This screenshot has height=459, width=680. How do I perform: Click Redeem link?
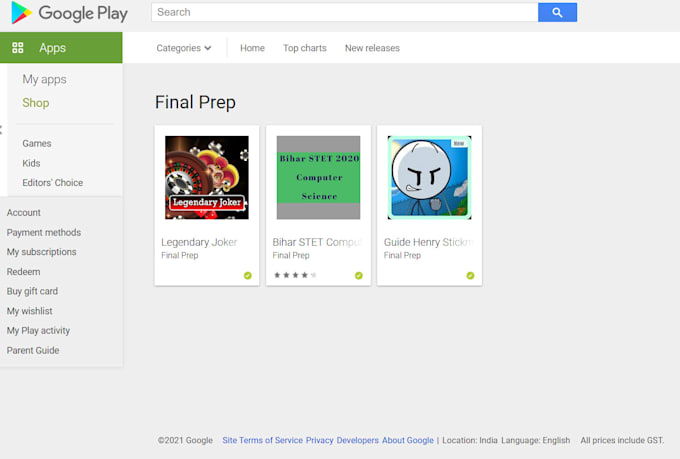click(23, 272)
